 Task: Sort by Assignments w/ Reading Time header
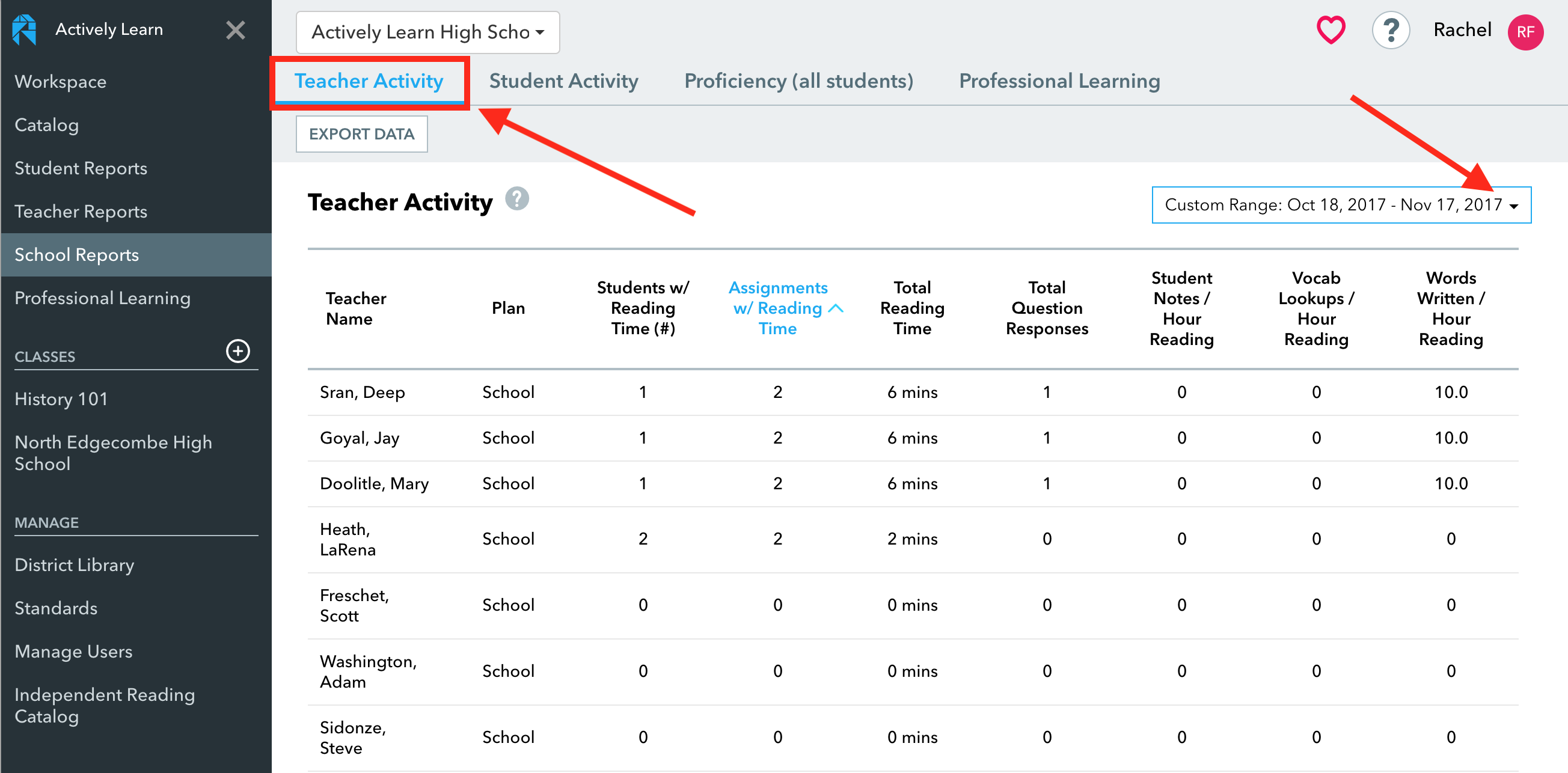tap(778, 308)
